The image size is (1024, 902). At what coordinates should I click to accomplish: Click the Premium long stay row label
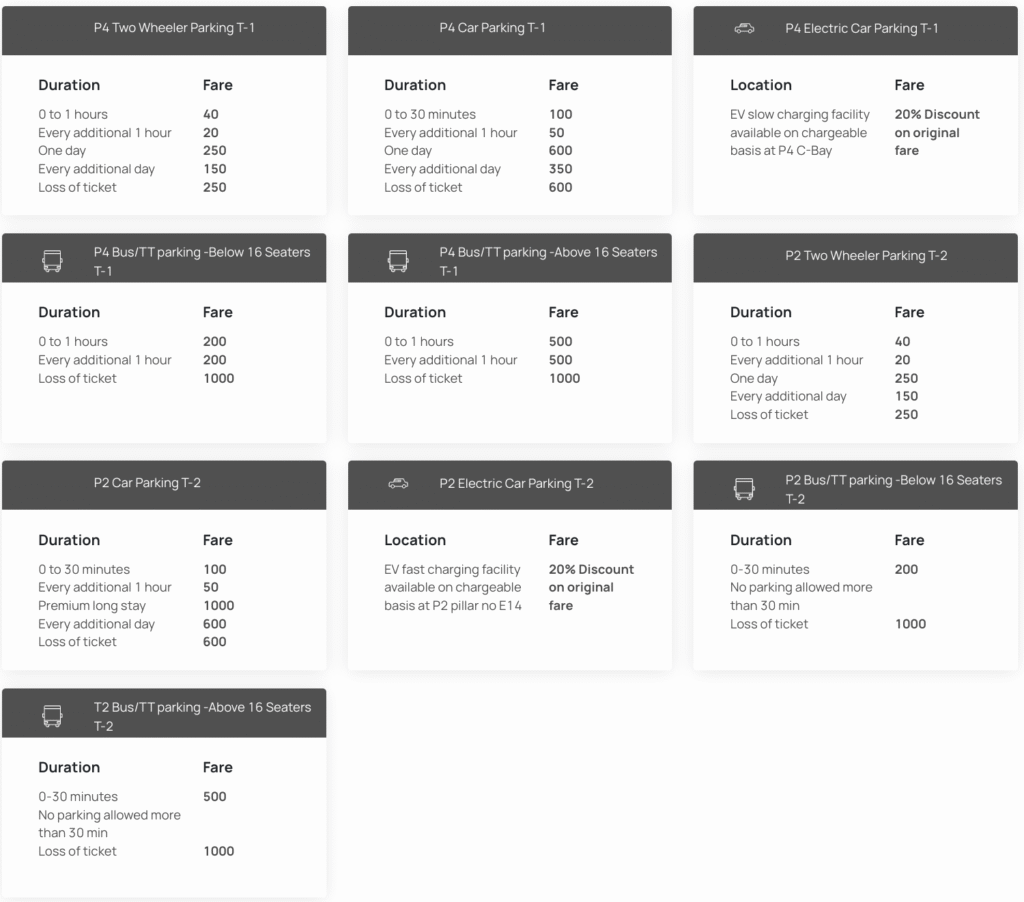tap(92, 605)
